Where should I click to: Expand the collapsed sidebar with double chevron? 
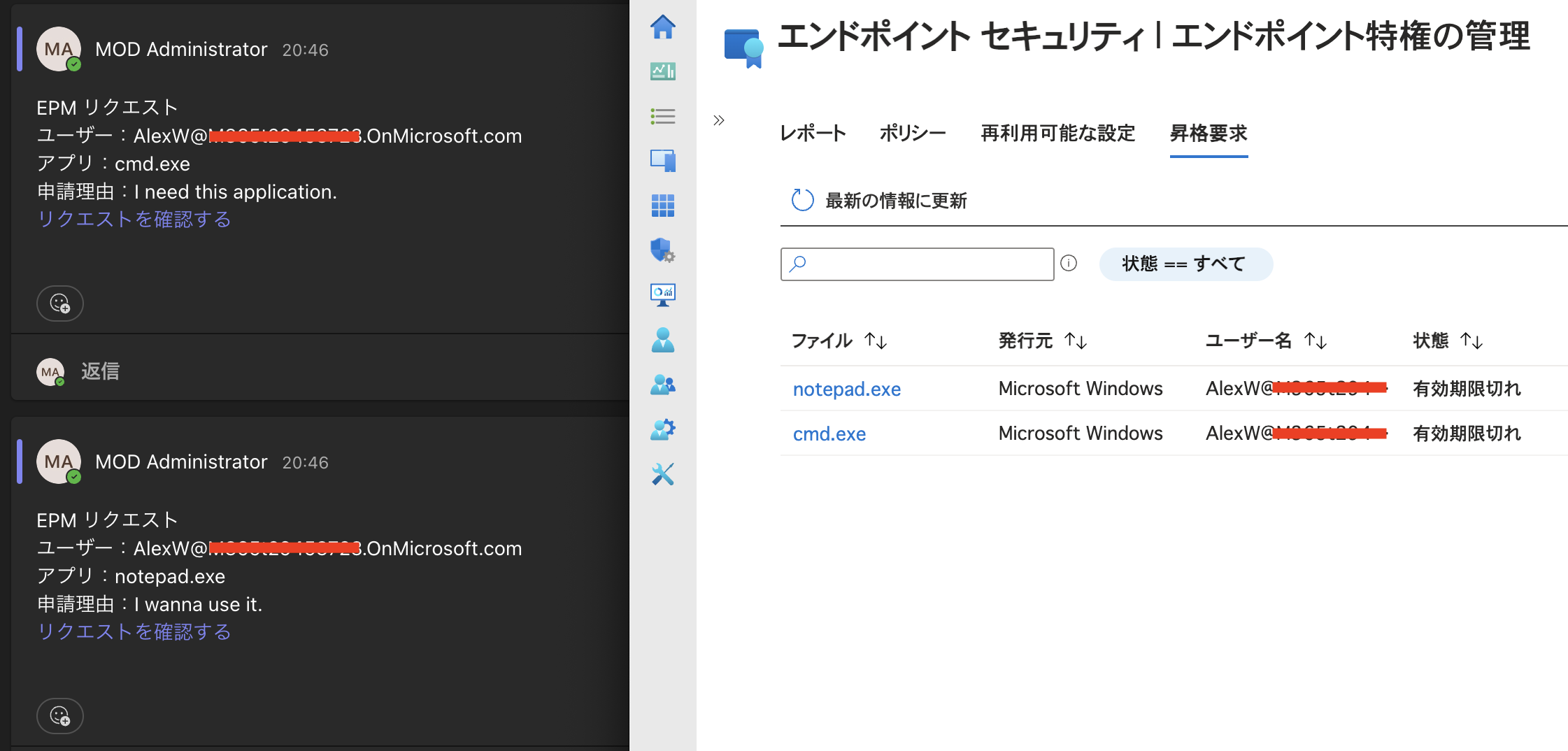pos(719,120)
